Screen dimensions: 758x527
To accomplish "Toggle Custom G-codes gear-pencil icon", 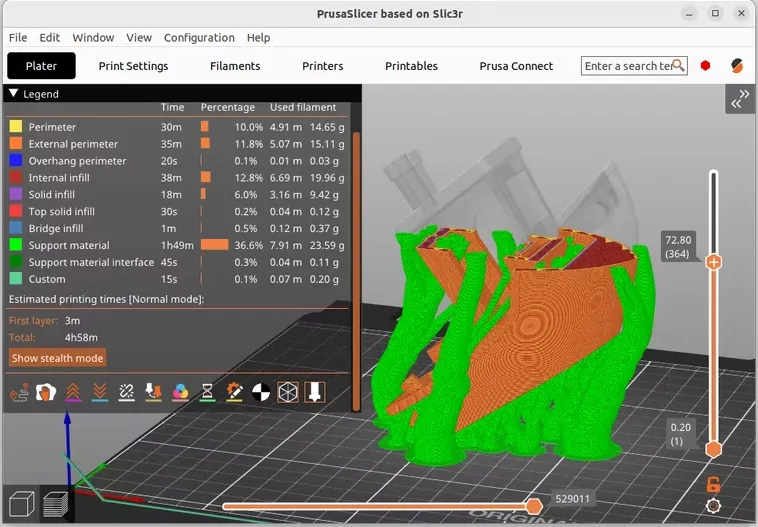I will tap(234, 392).
